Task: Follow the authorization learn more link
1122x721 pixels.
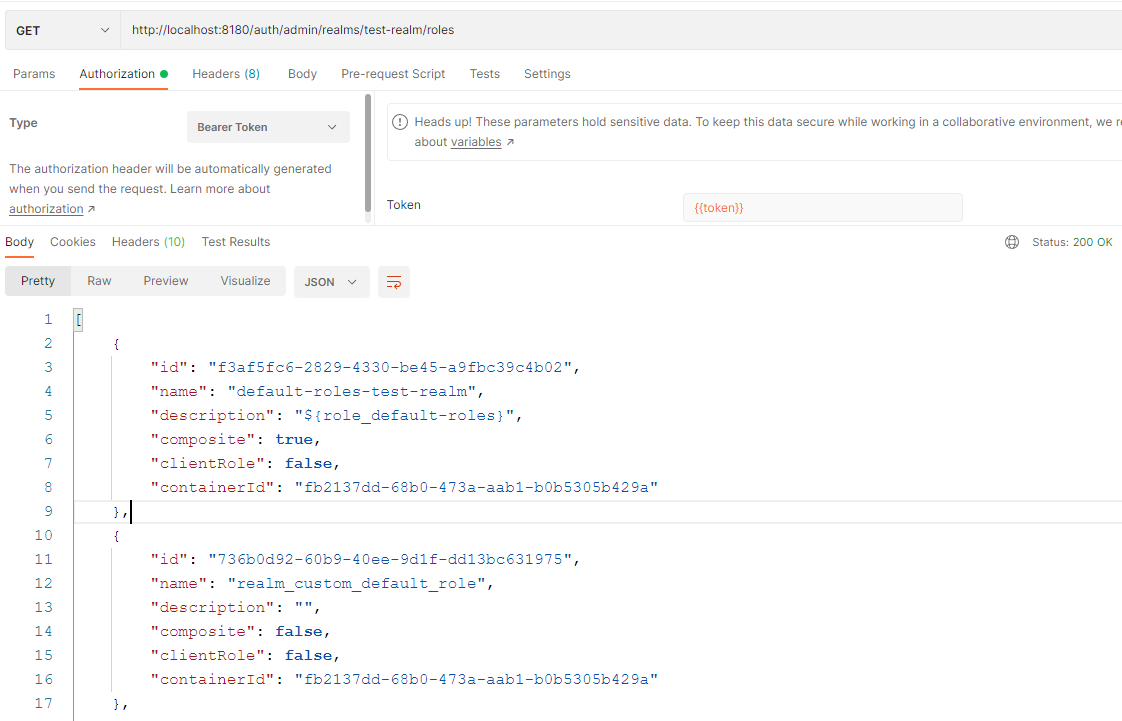Action: coord(47,209)
